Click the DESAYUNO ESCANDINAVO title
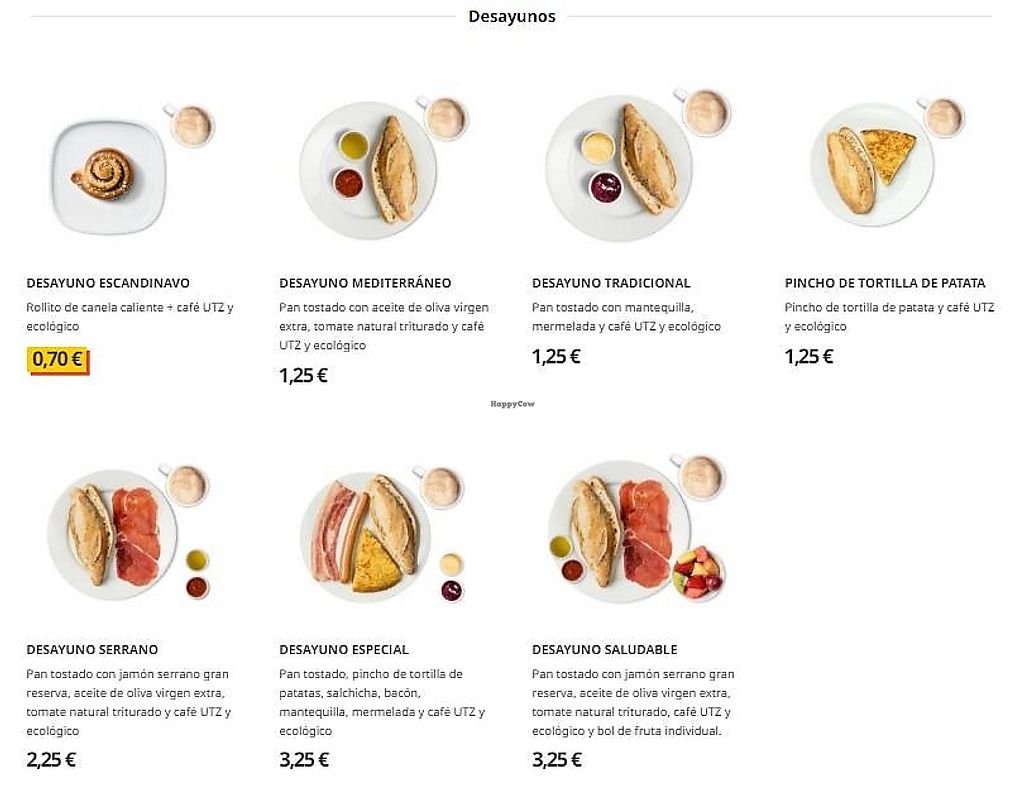Image resolution: width=1024 pixels, height=808 pixels. (108, 283)
